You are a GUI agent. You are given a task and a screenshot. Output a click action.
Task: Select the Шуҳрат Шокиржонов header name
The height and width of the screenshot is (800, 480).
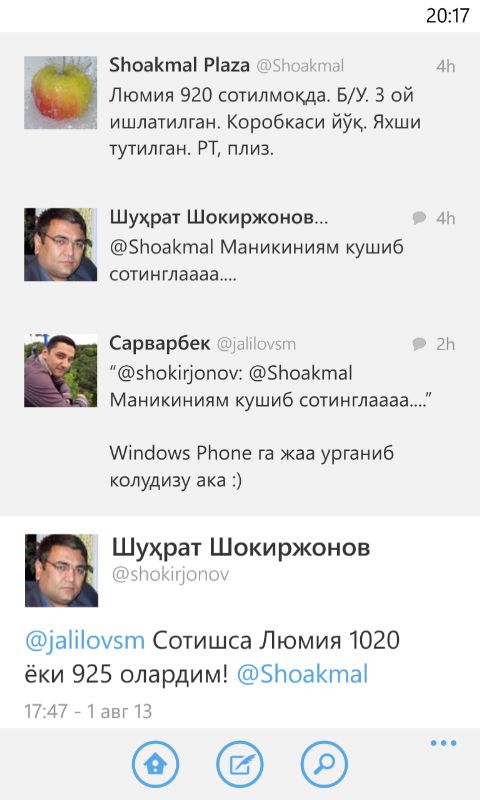241,547
